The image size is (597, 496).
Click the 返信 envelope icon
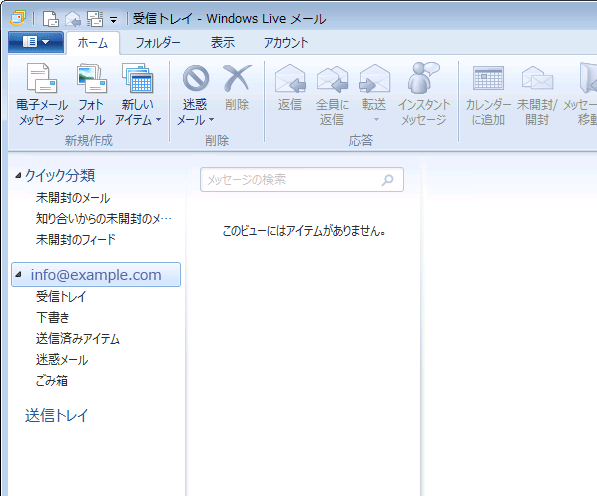point(290,78)
